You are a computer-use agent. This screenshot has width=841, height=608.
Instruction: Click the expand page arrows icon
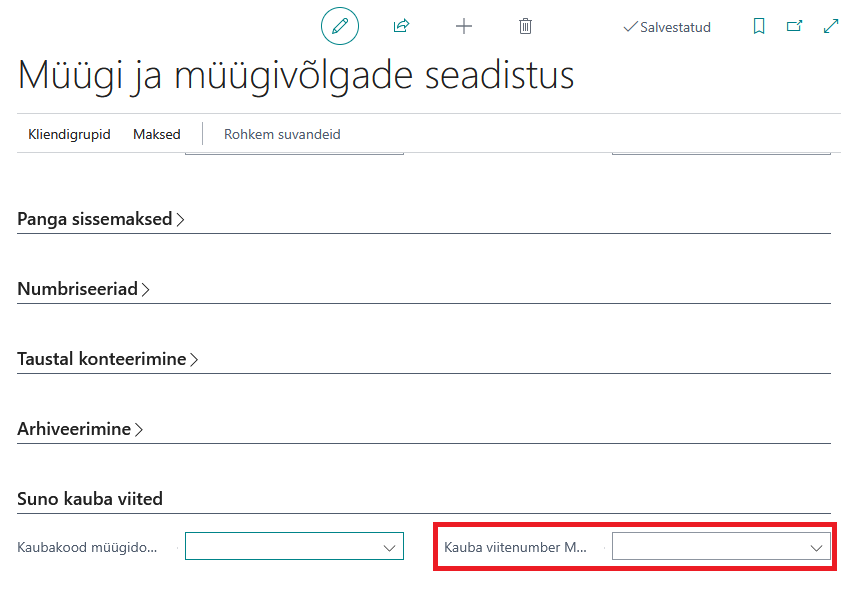(830, 26)
